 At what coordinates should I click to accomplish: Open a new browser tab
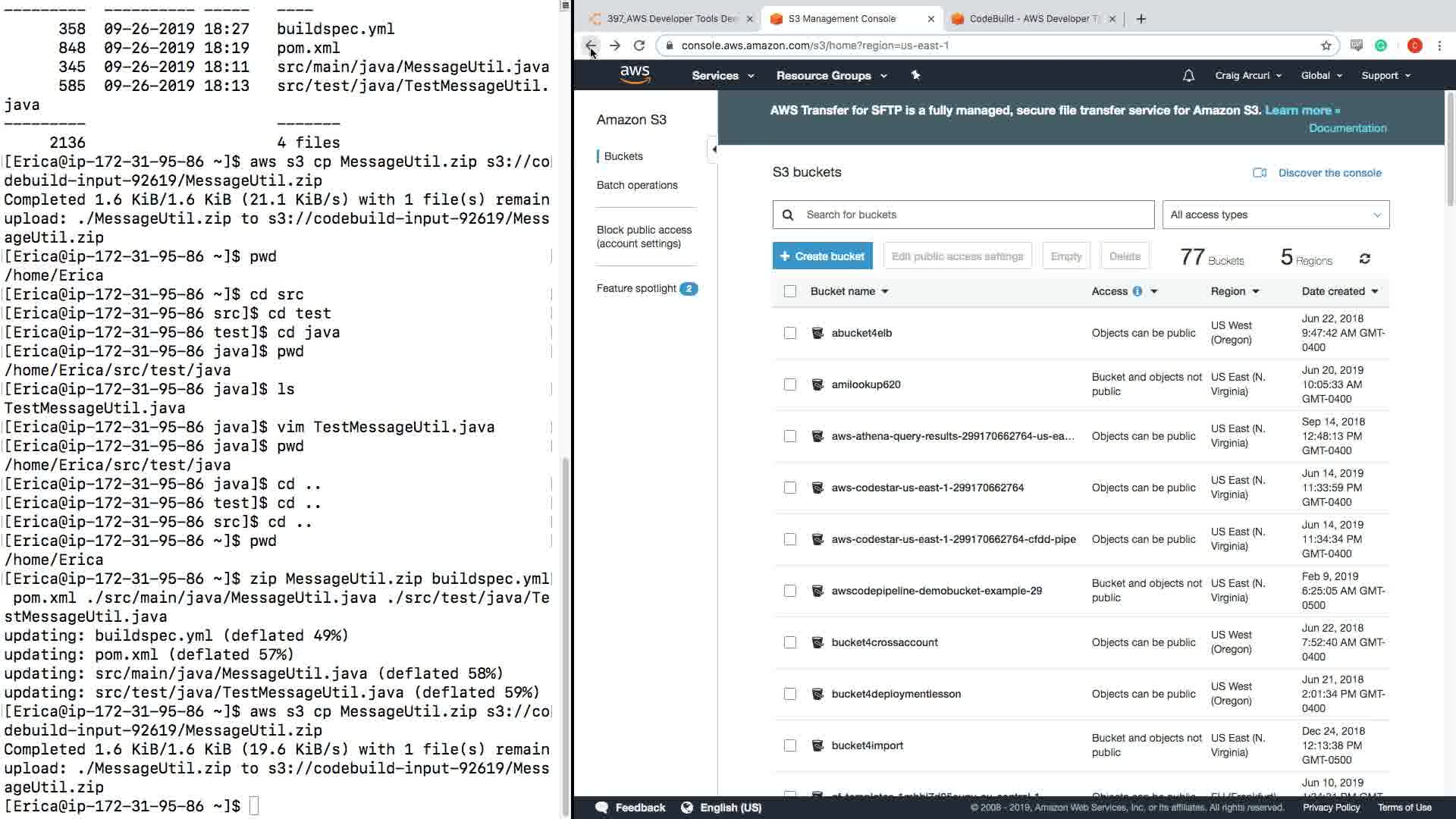(1141, 19)
